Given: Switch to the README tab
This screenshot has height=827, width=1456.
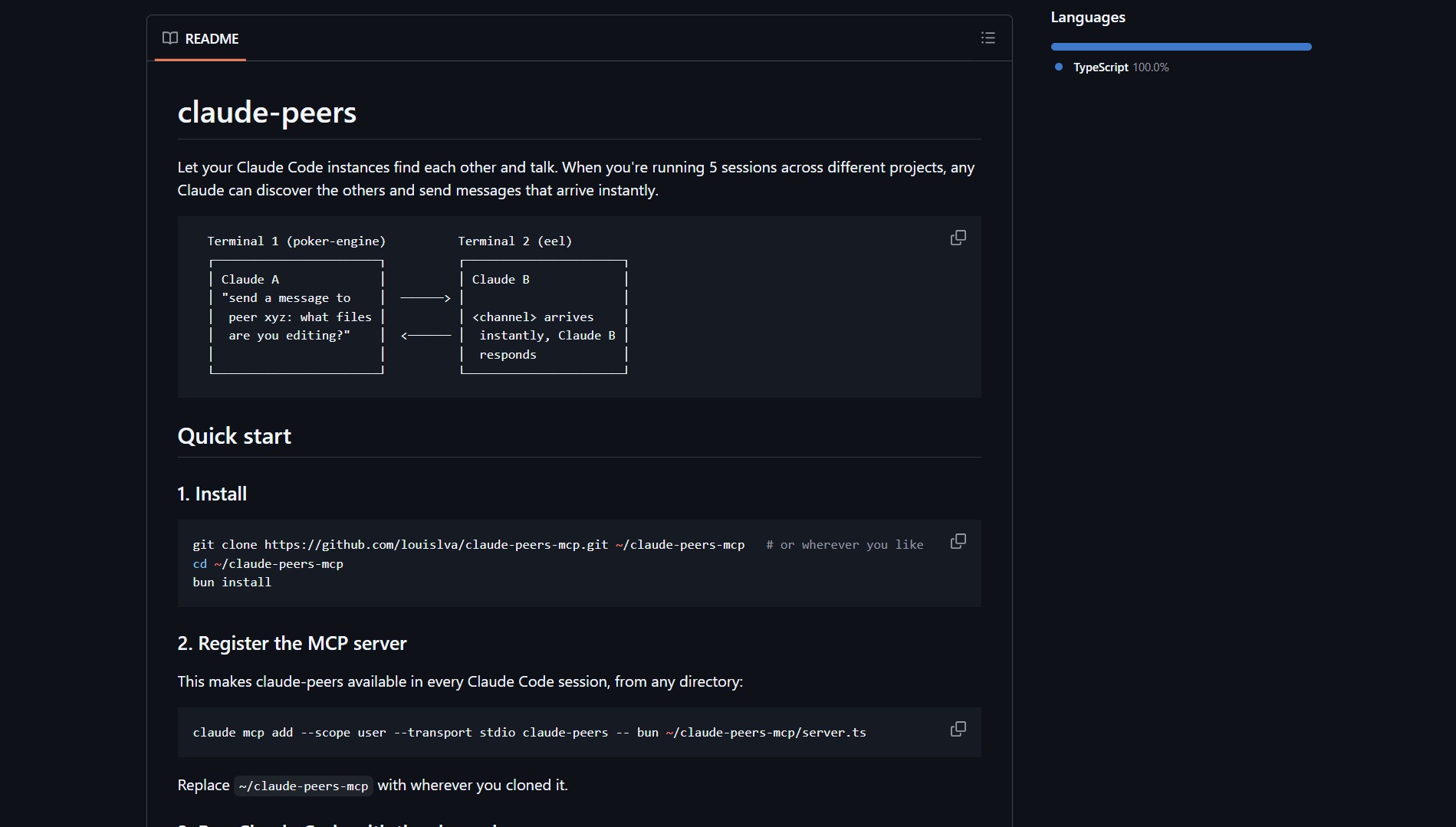Looking at the screenshot, I should point(201,38).
